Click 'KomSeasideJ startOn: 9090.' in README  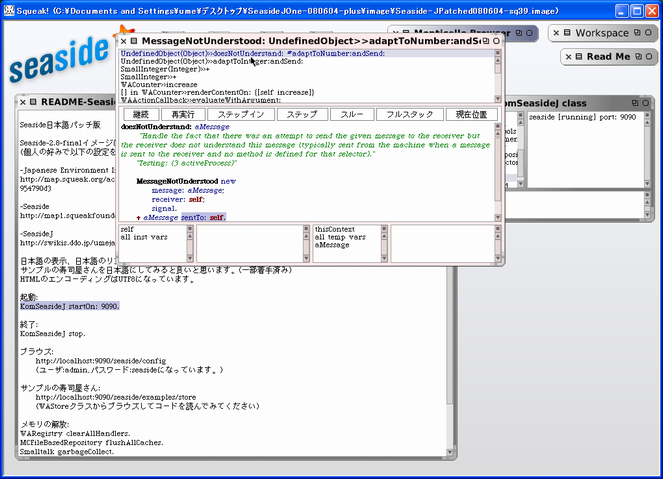pyautogui.click(x=70, y=306)
